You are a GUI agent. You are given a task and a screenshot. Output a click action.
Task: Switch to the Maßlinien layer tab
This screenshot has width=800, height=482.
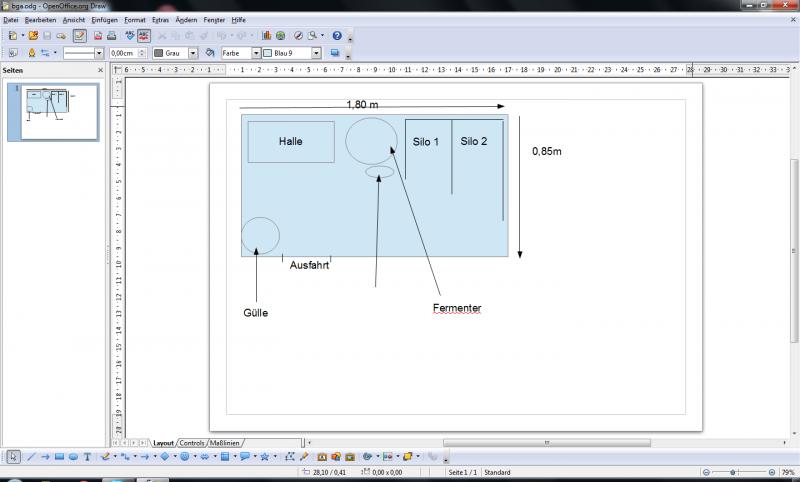point(225,442)
